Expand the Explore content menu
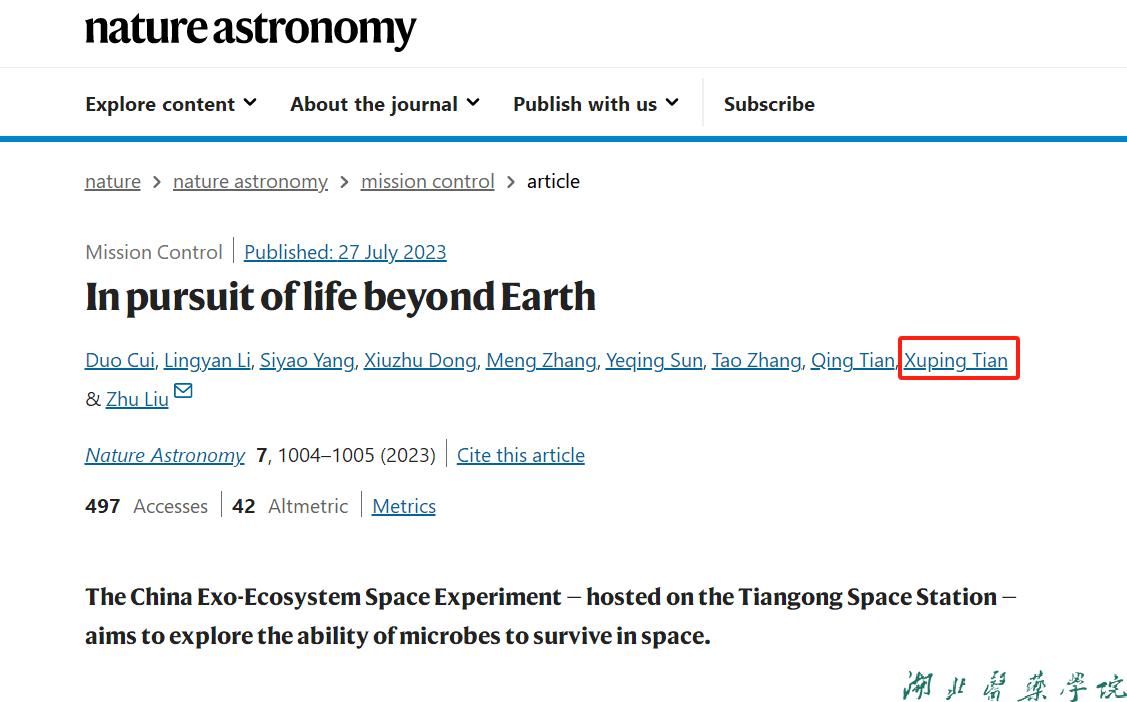Viewport: 1127px width, 702px height. click(x=171, y=104)
